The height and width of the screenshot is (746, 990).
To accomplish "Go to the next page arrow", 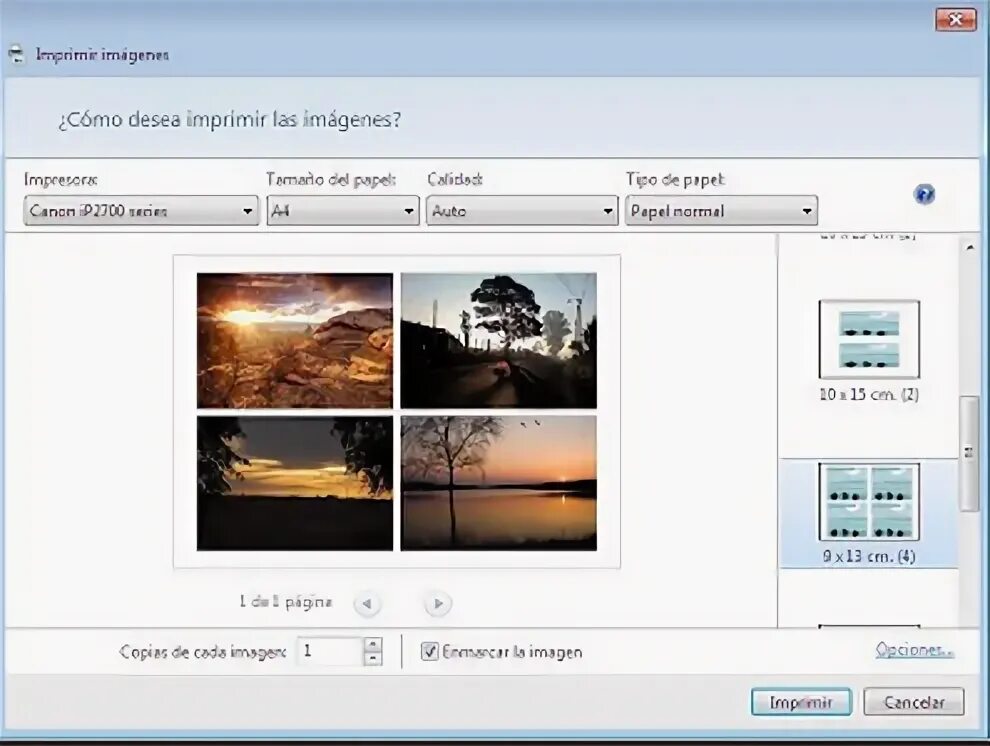I will (x=438, y=604).
